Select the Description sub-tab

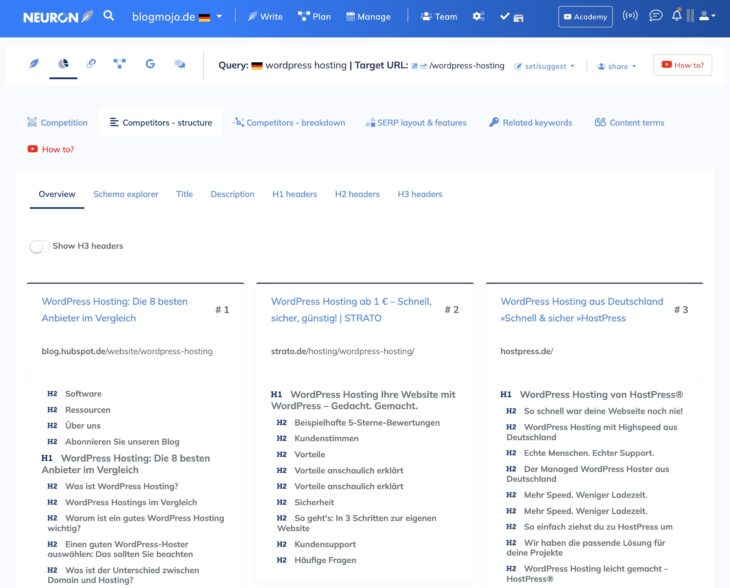pos(232,194)
